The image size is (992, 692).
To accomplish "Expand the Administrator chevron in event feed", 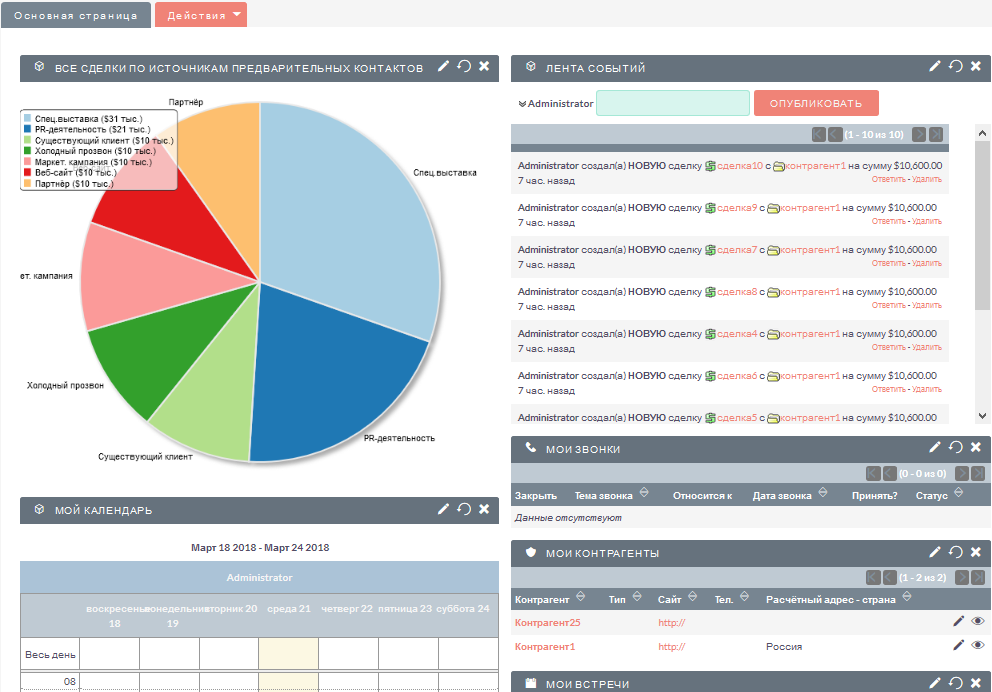I will tap(522, 104).
